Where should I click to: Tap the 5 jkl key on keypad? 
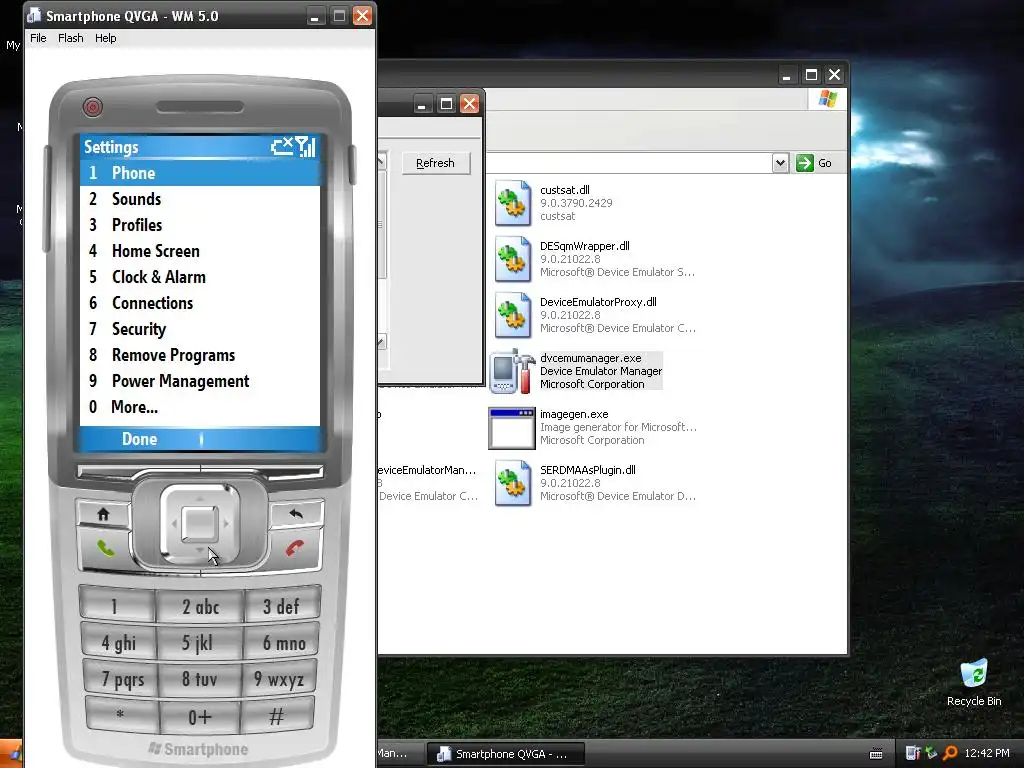(x=199, y=642)
